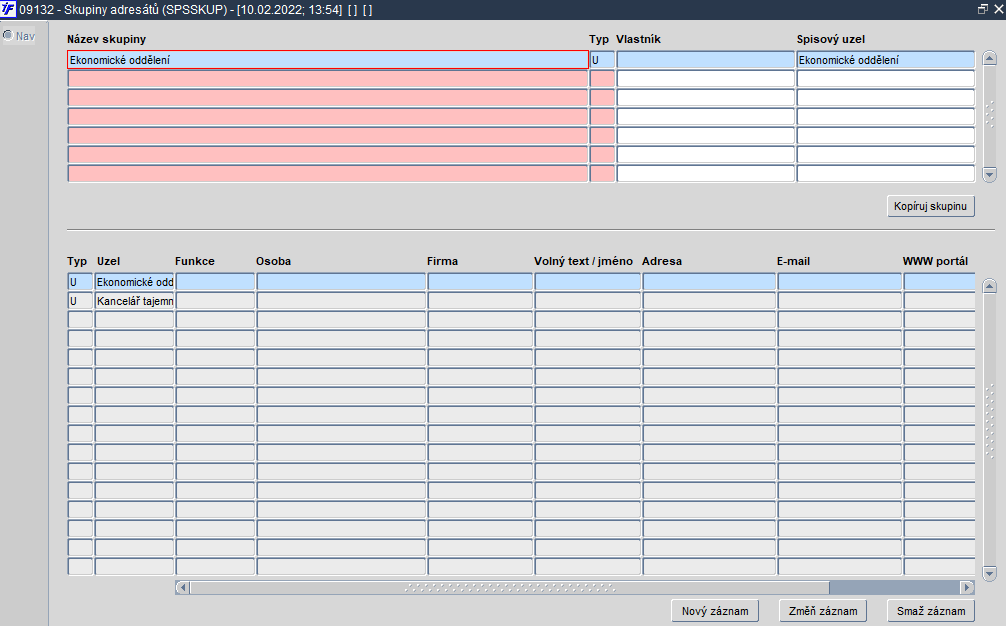Image resolution: width=1006 pixels, height=626 pixels.
Task: Click the Funkce cell in Ekonomické odd row
Action: [215, 282]
